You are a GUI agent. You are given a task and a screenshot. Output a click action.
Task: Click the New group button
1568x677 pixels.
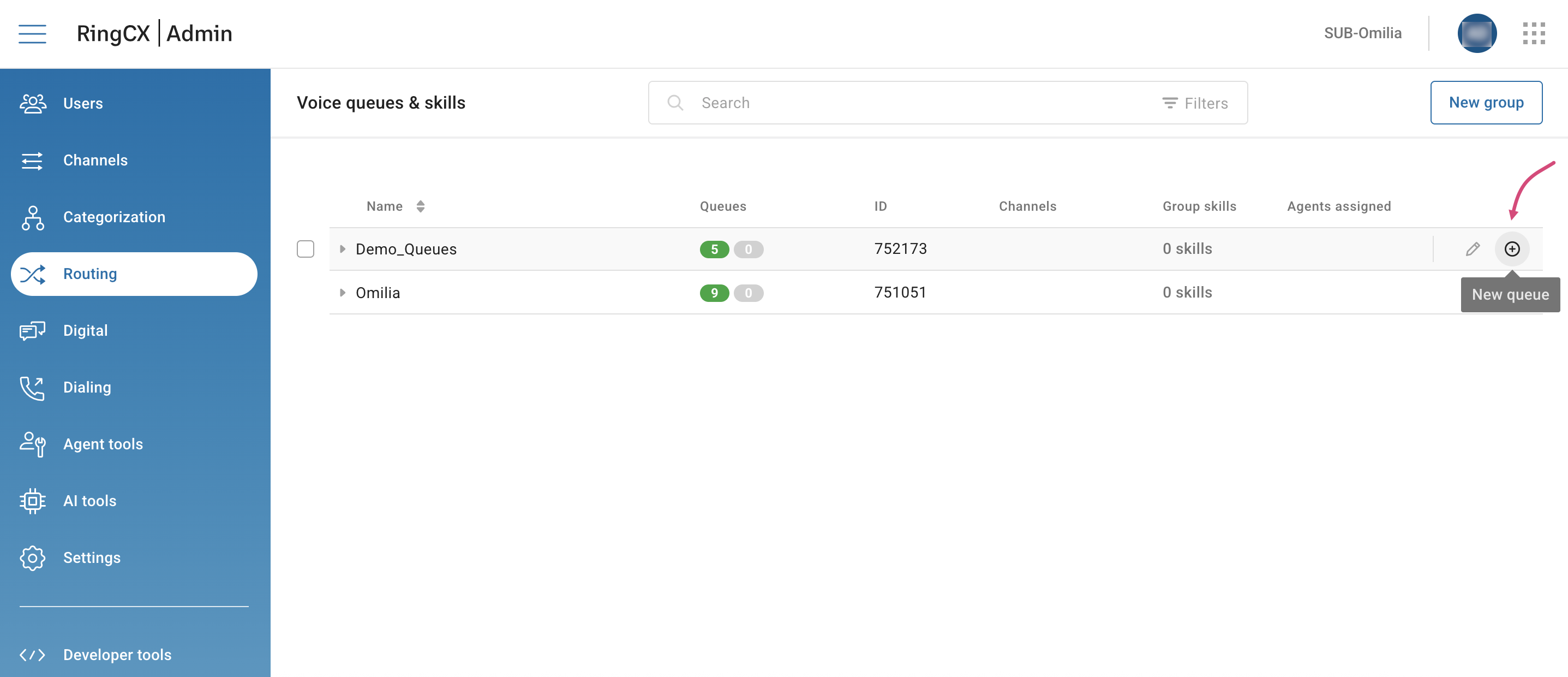point(1485,103)
